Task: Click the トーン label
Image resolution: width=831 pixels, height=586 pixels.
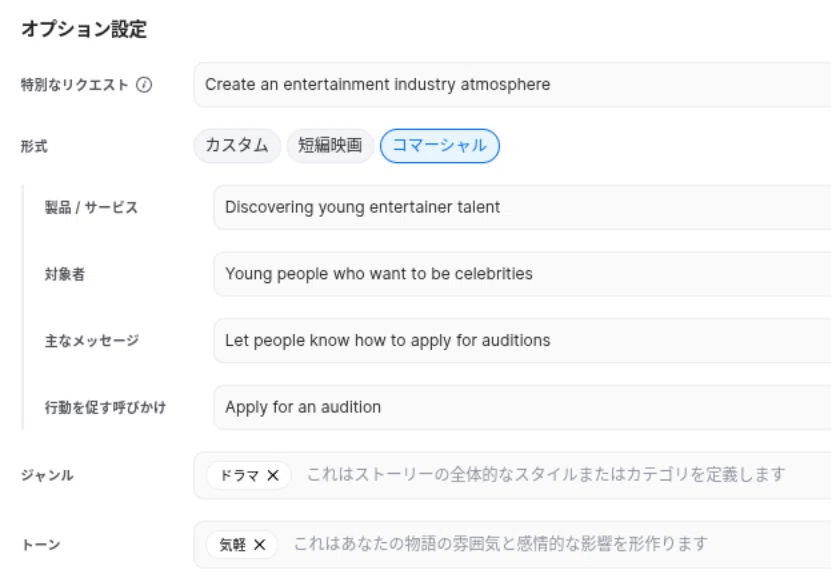Action: pyautogui.click(x=41, y=545)
